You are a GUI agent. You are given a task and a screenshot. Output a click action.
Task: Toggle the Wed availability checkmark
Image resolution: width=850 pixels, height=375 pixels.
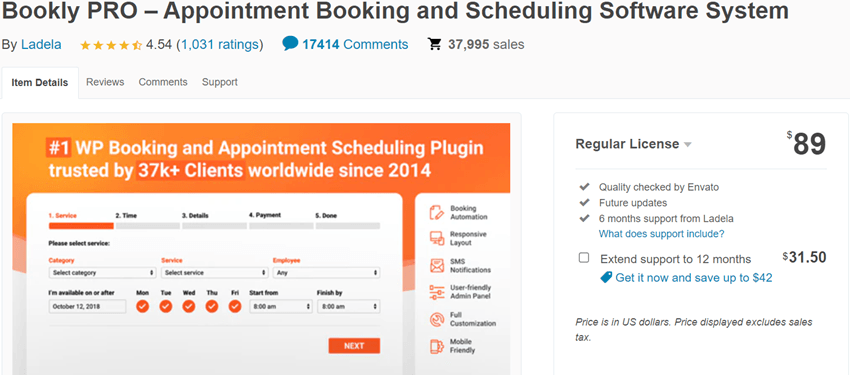[189, 307]
